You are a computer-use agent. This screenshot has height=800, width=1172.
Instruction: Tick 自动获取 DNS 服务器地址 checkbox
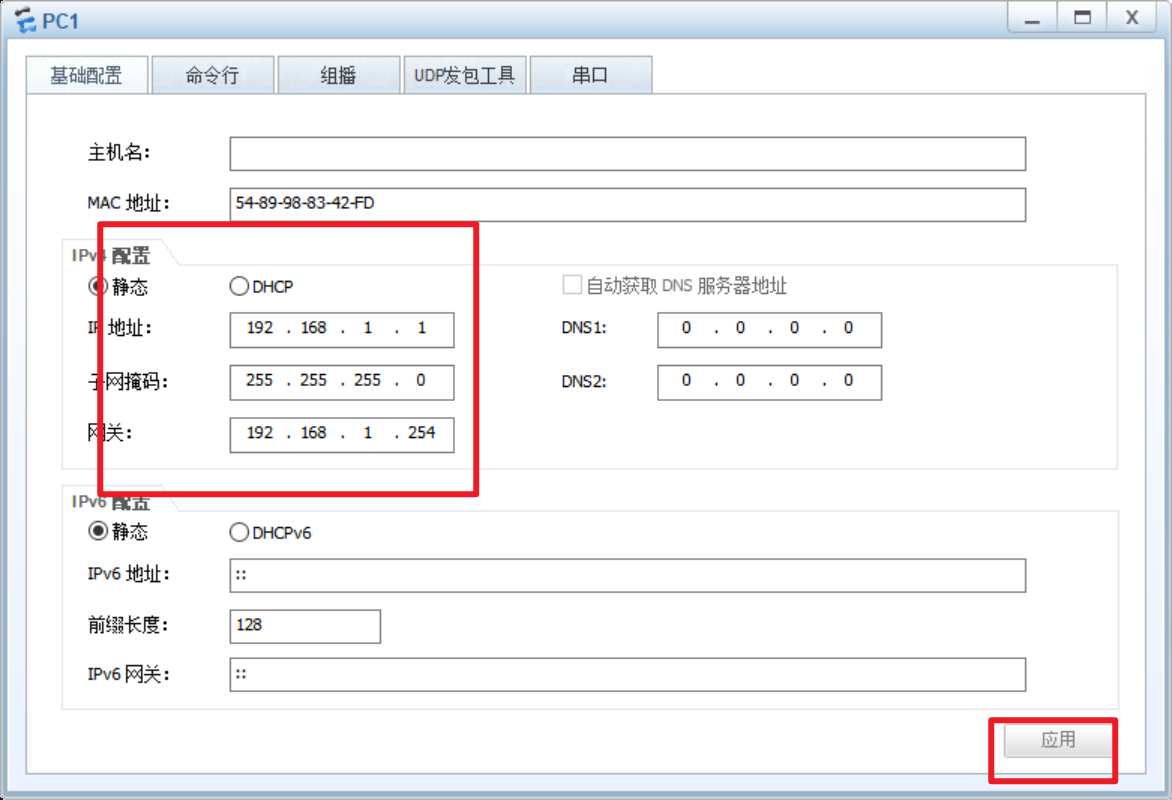point(572,286)
